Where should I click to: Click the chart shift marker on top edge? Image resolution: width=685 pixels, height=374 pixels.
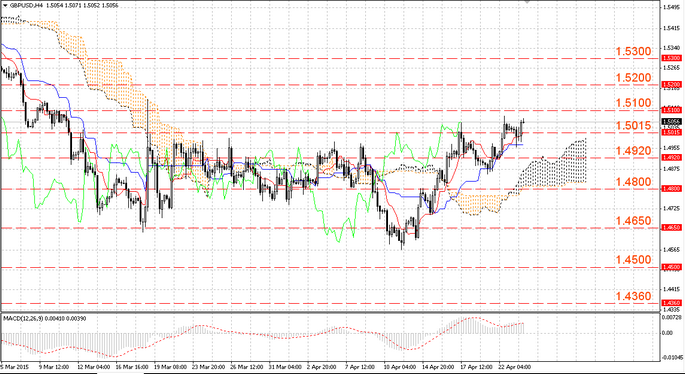(527, 2)
